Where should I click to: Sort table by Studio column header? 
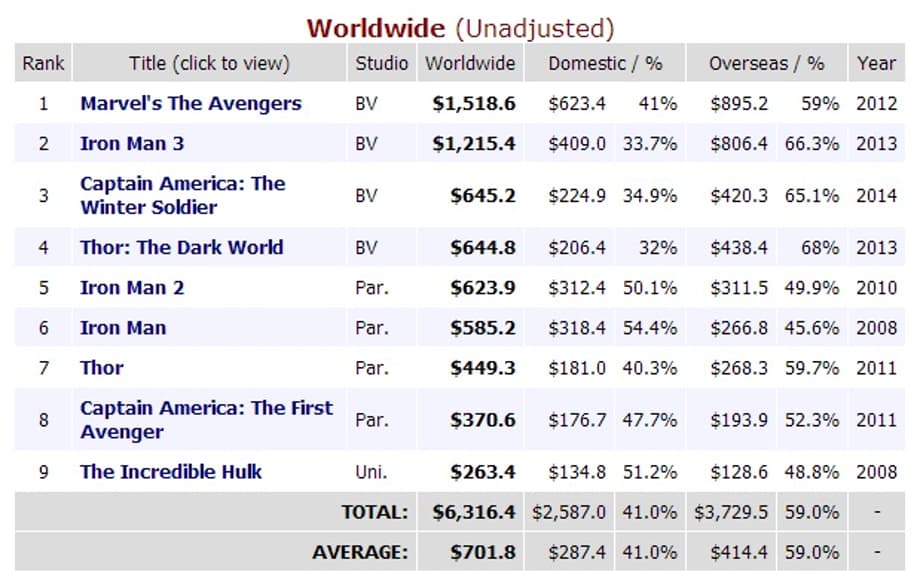pyautogui.click(x=381, y=63)
